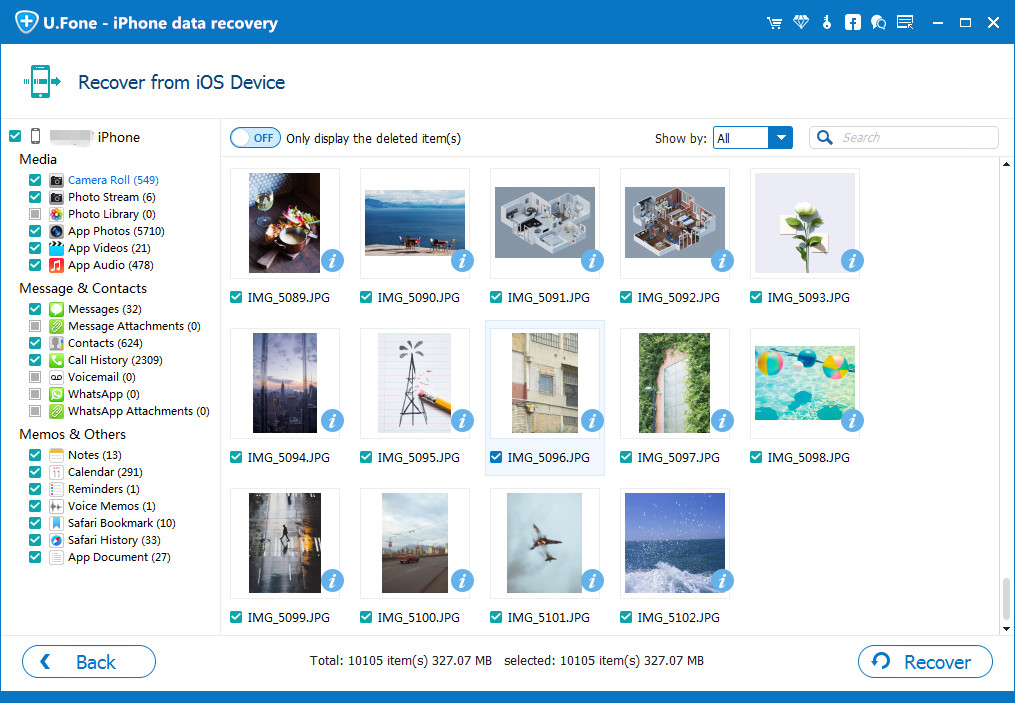The height and width of the screenshot is (703, 1015).
Task: Uncheck Messages (32) checkbox
Action: (x=35, y=309)
